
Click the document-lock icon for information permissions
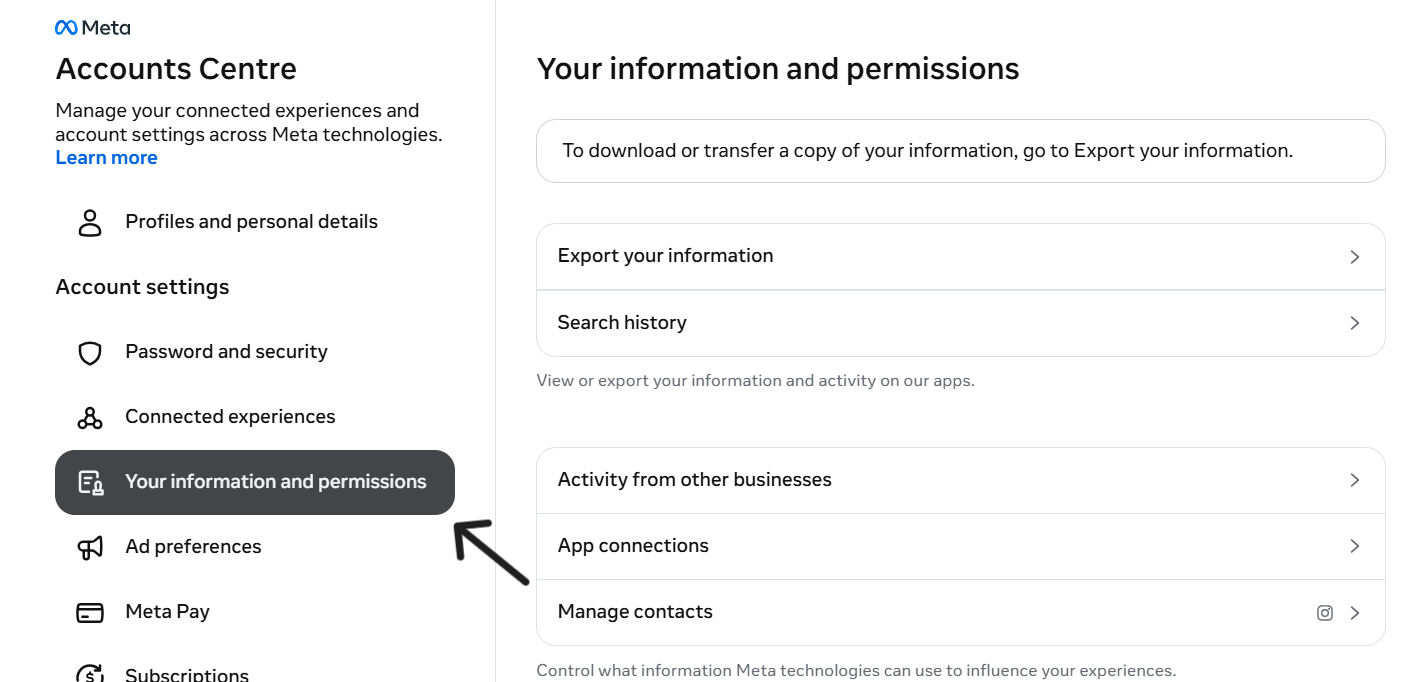pos(91,483)
